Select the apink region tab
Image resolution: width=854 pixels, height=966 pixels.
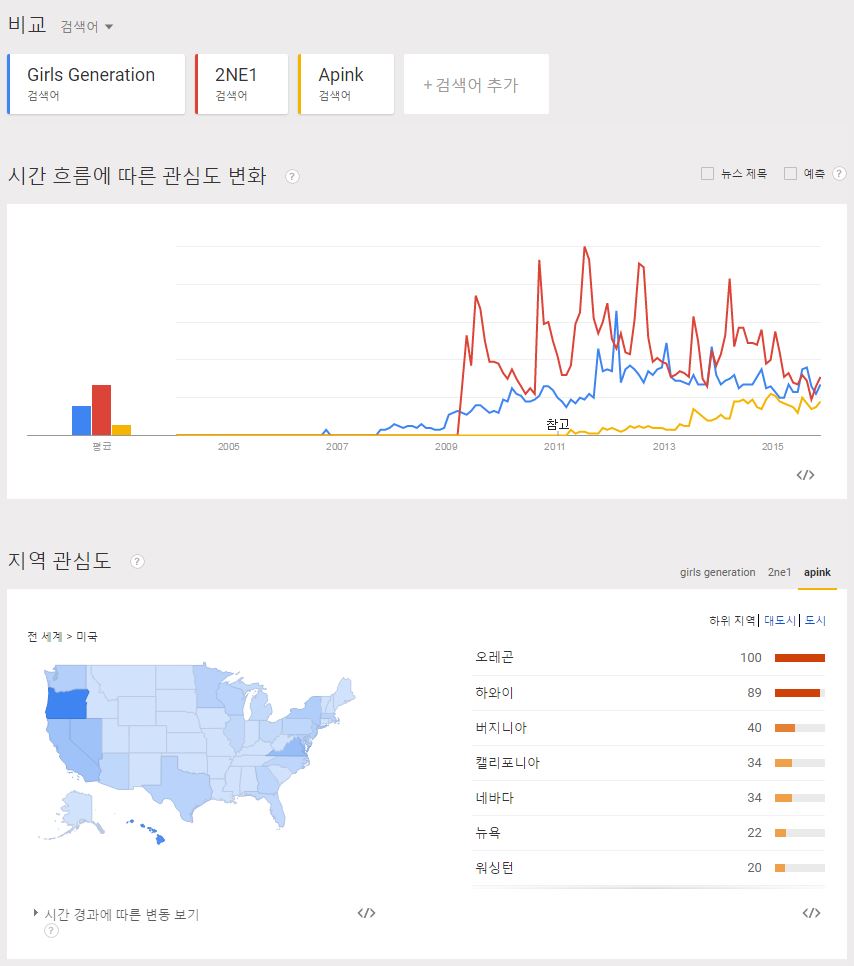tap(817, 572)
